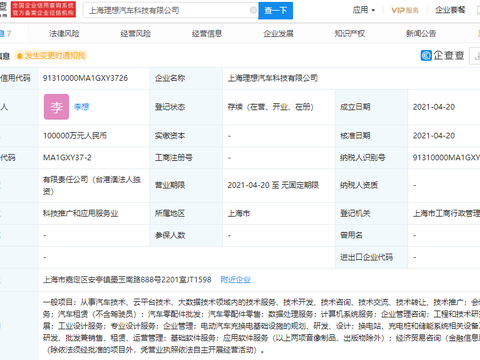Open legal representative 李想 link
This screenshot has height=360, width=480.
(81, 107)
